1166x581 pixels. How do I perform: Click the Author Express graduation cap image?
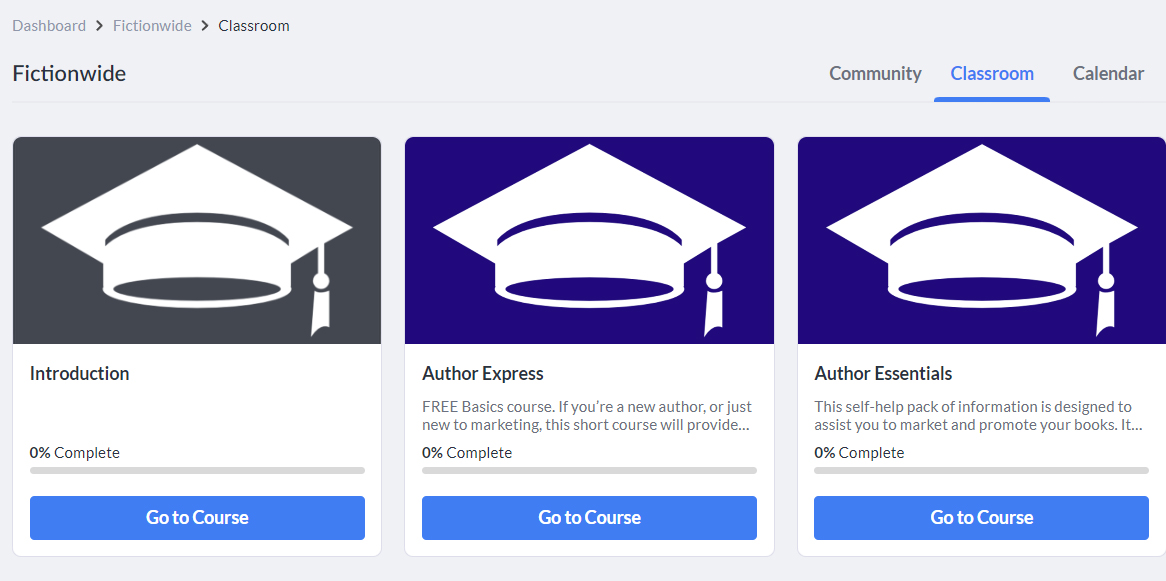tap(590, 240)
